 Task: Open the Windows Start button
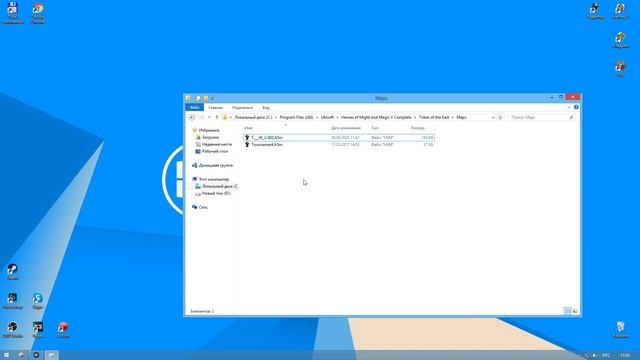tap(6, 355)
